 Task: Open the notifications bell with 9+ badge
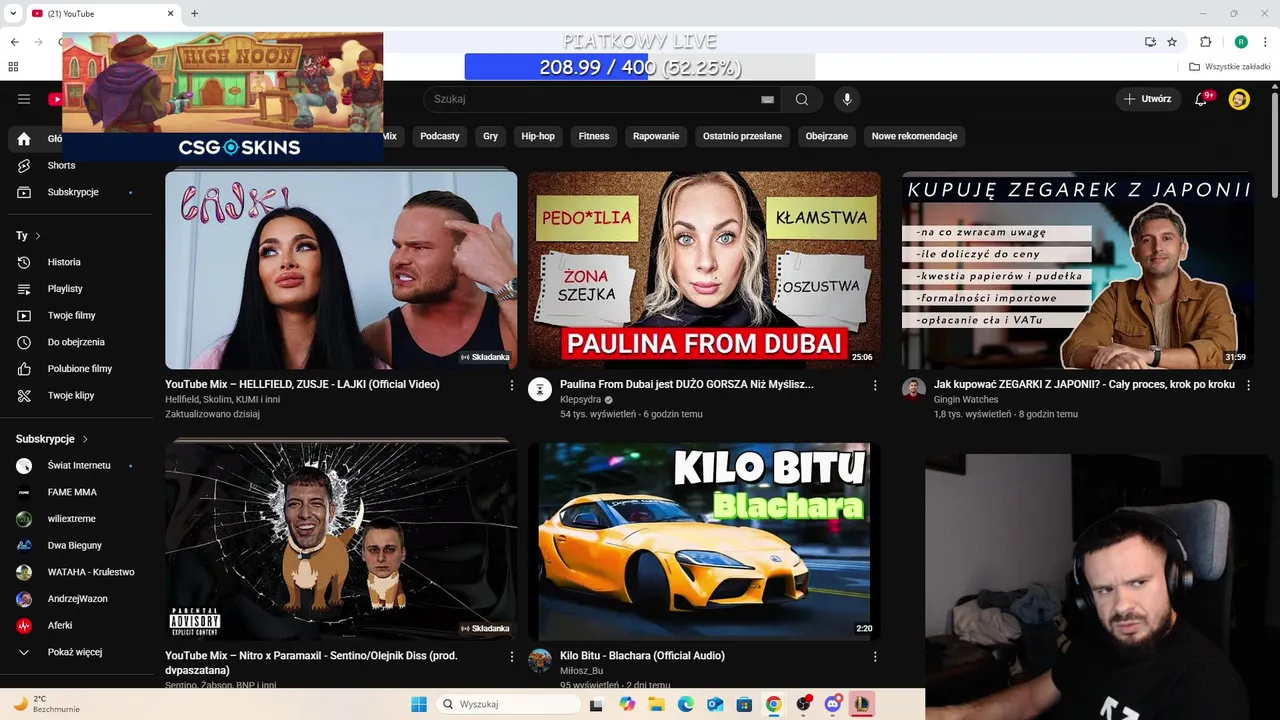(x=1202, y=99)
